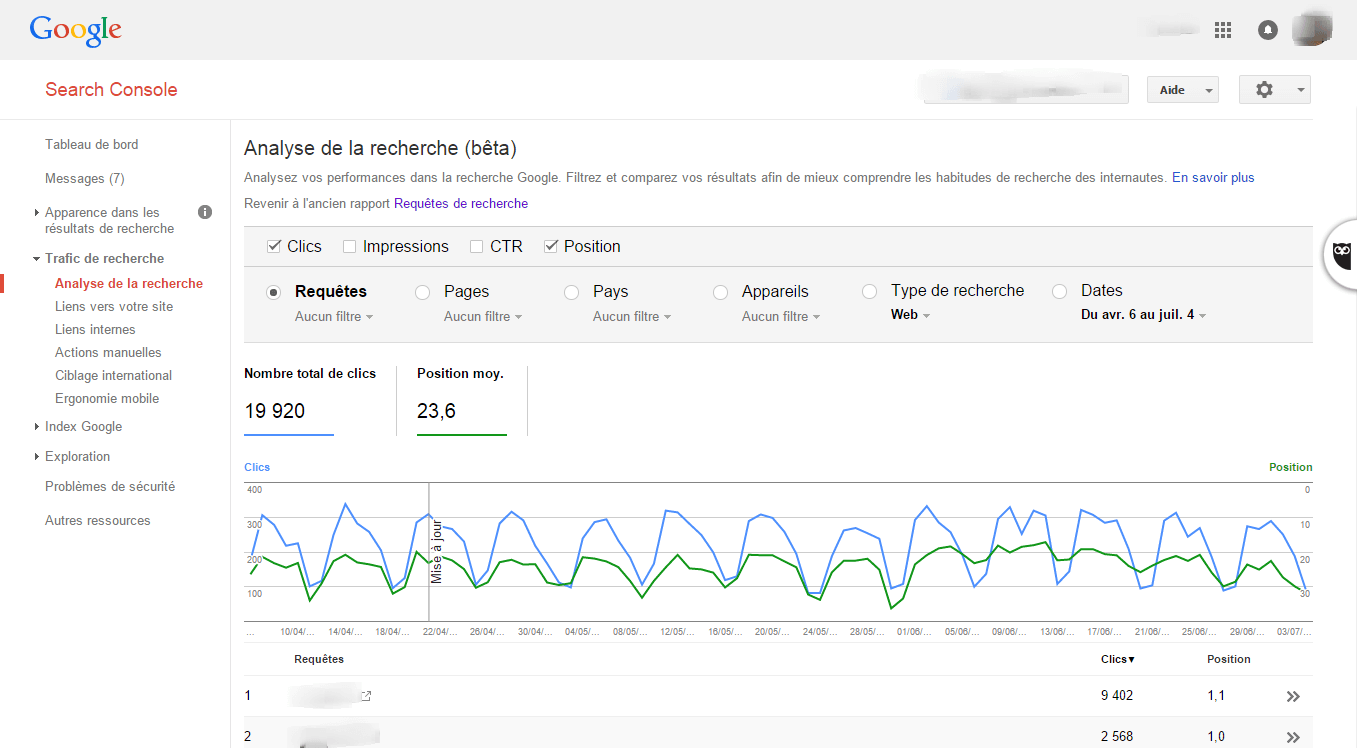
Task: Open the settings gear menu
Action: [x=1273, y=90]
